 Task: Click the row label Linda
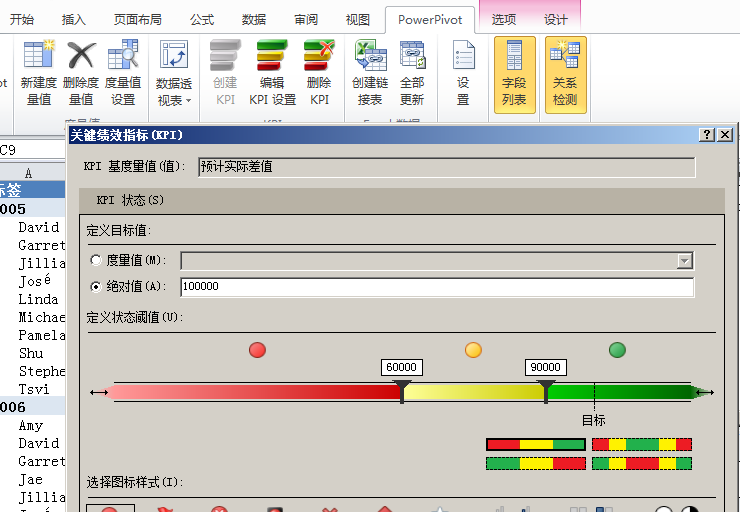point(38,299)
